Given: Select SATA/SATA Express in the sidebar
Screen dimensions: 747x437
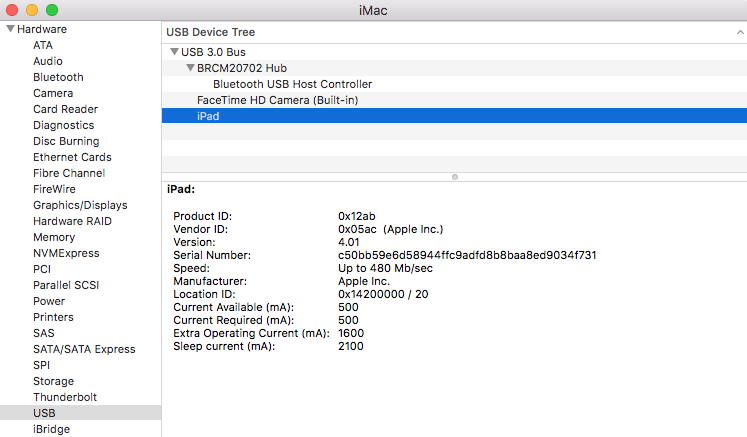Looking at the screenshot, I should (x=84, y=349).
